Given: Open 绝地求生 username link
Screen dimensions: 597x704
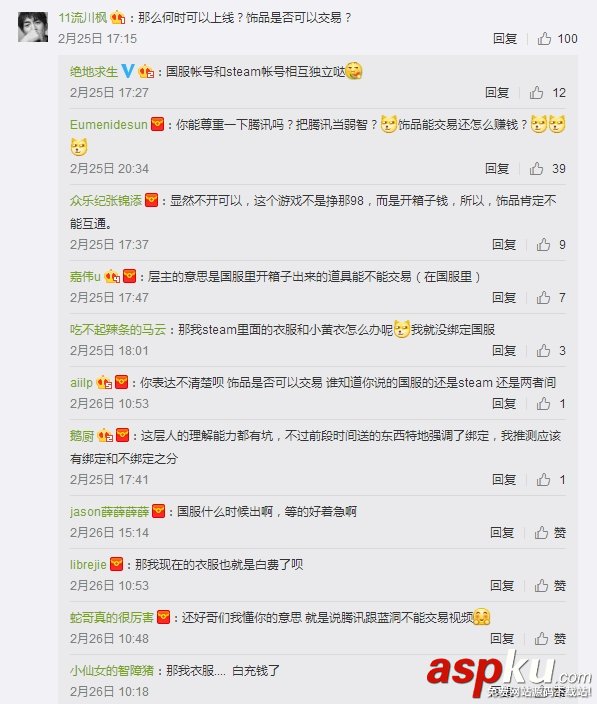Looking at the screenshot, I should (93, 71).
